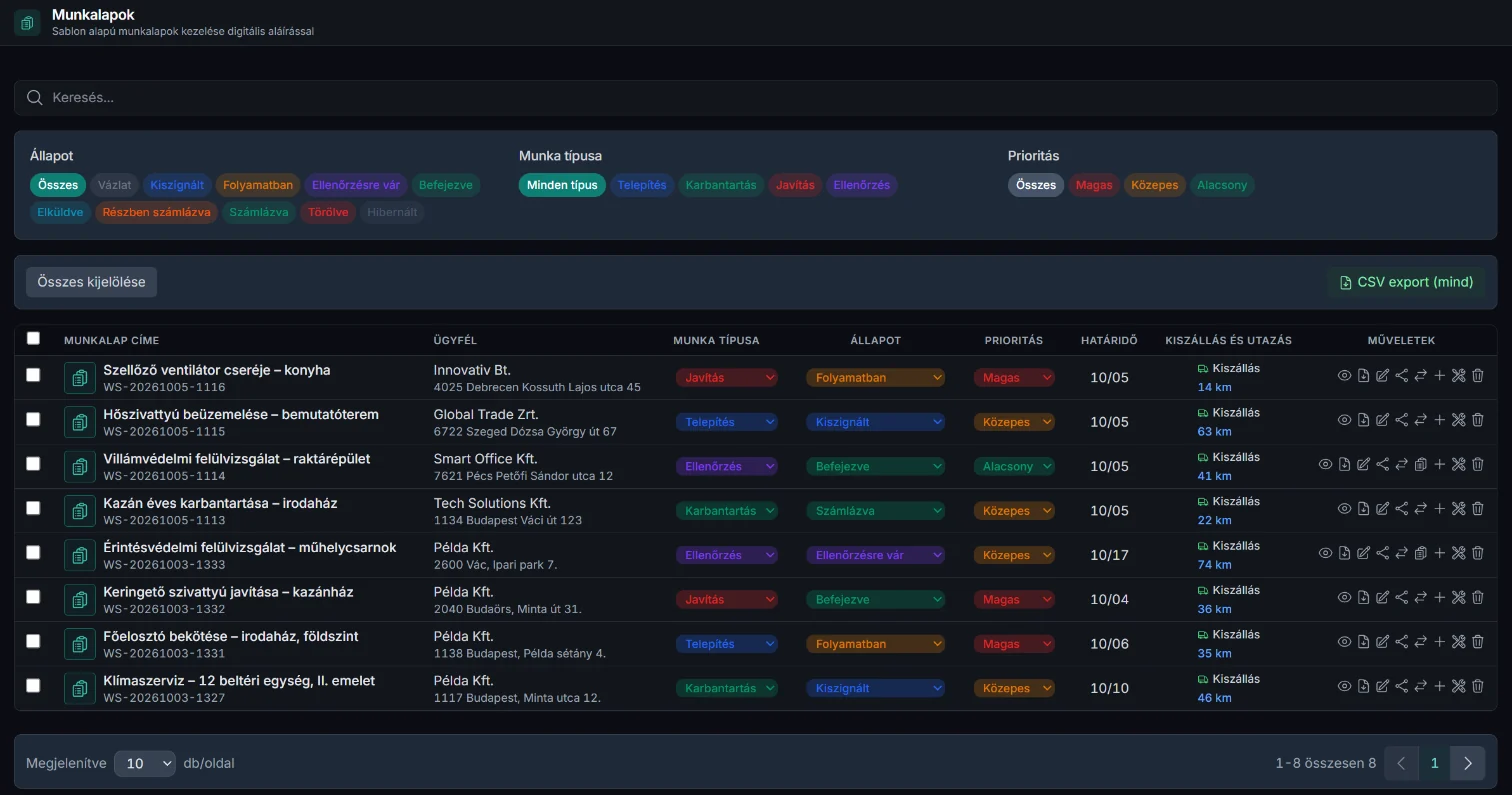Tick the checkbox for Villámvédelmi felülvizsgálat
The width and height of the screenshot is (1512, 795).
coord(33,463)
